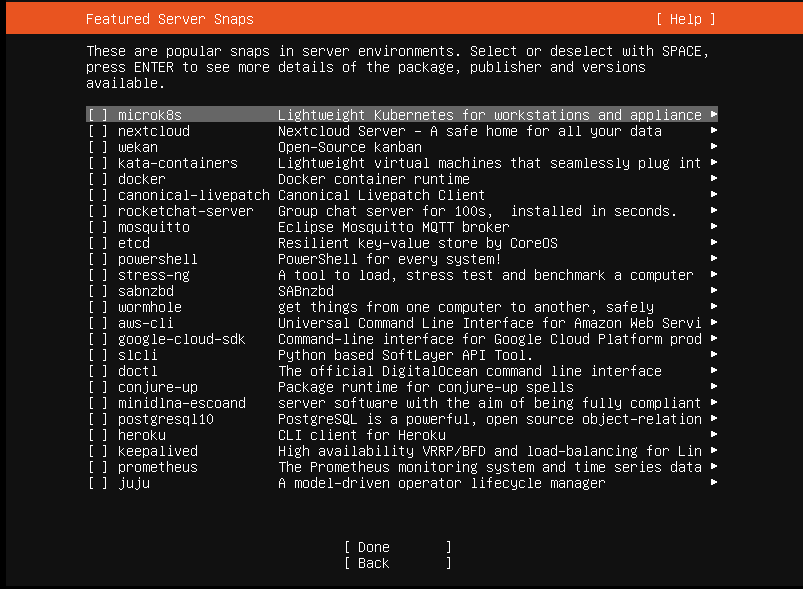
Task: Click the "conjure-up" snap name
Action: point(158,388)
